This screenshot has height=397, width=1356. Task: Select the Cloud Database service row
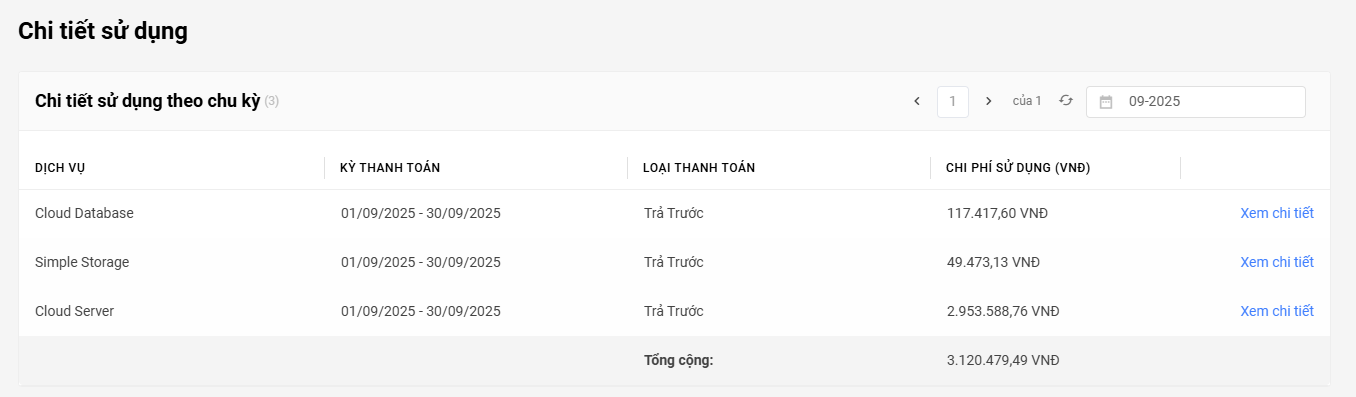(674, 213)
